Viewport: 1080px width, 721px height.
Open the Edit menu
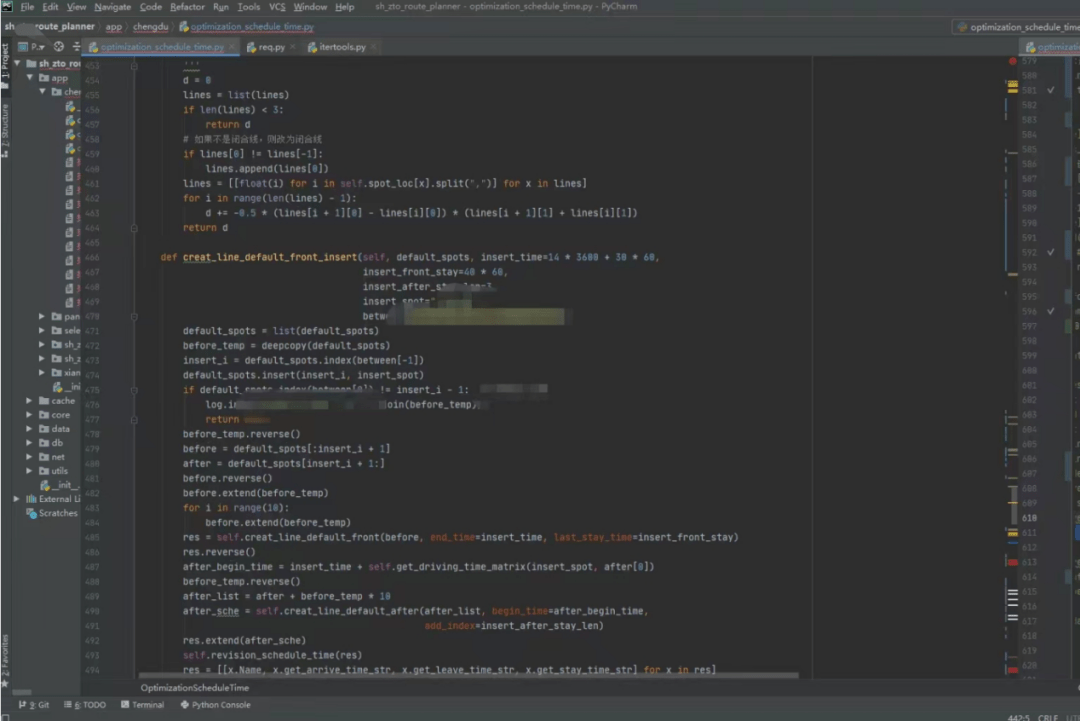(x=50, y=7)
